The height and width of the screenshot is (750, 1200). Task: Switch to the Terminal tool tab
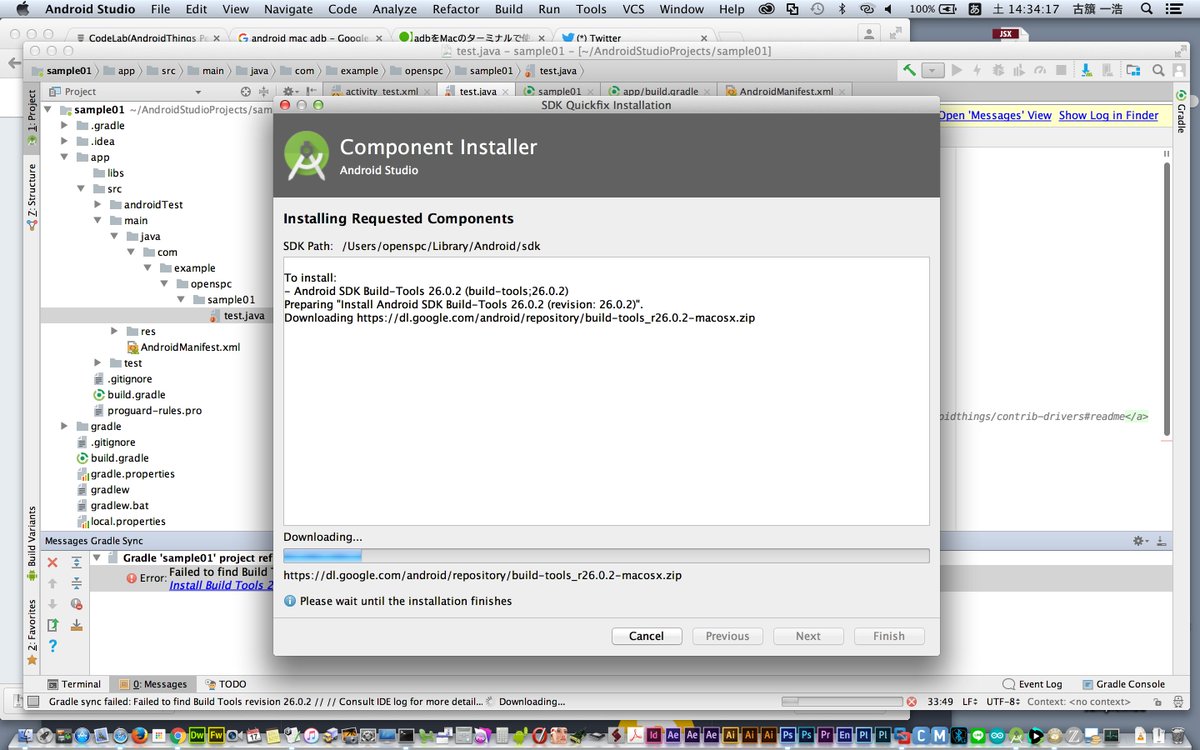tap(73, 684)
